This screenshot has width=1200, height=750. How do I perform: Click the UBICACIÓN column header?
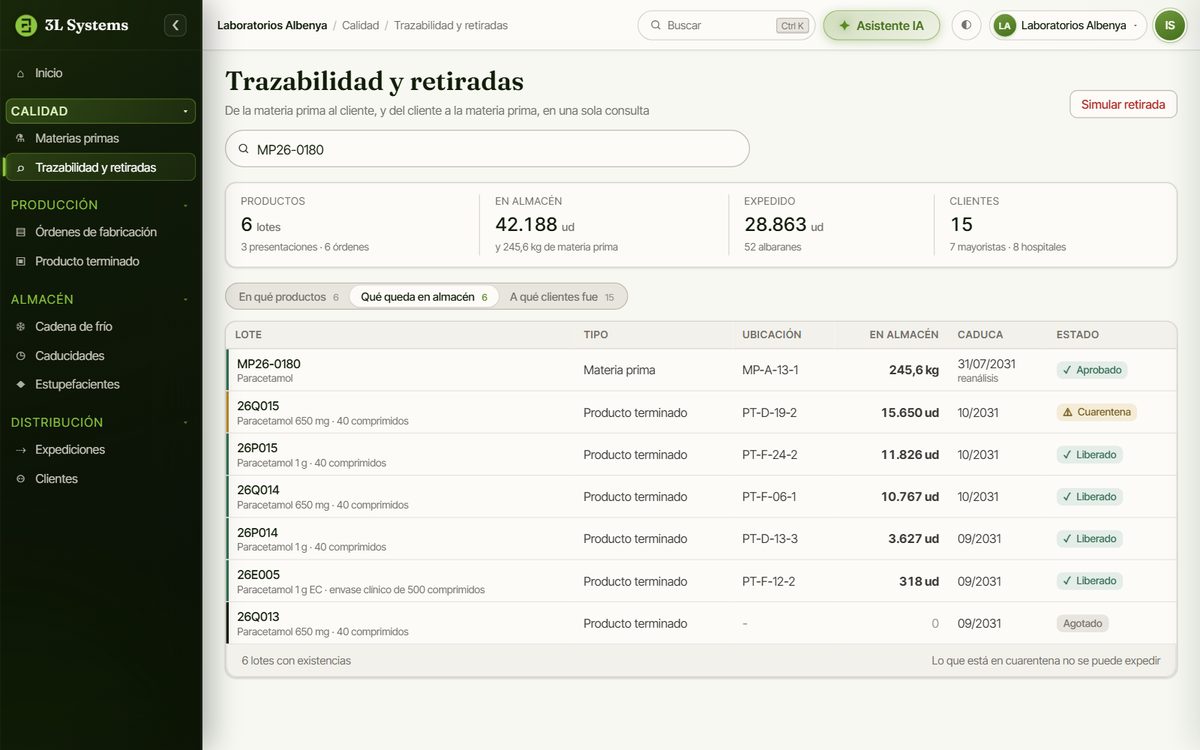point(771,335)
